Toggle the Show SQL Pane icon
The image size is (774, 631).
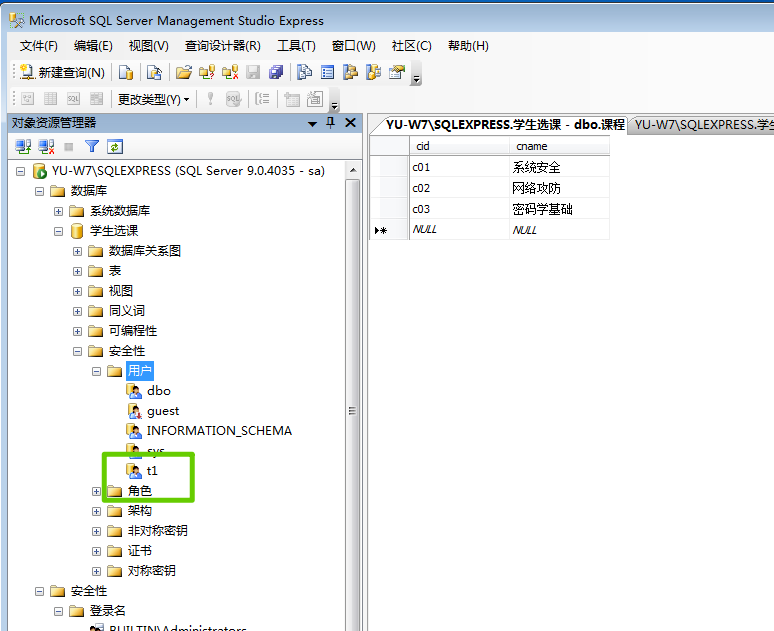point(73,99)
